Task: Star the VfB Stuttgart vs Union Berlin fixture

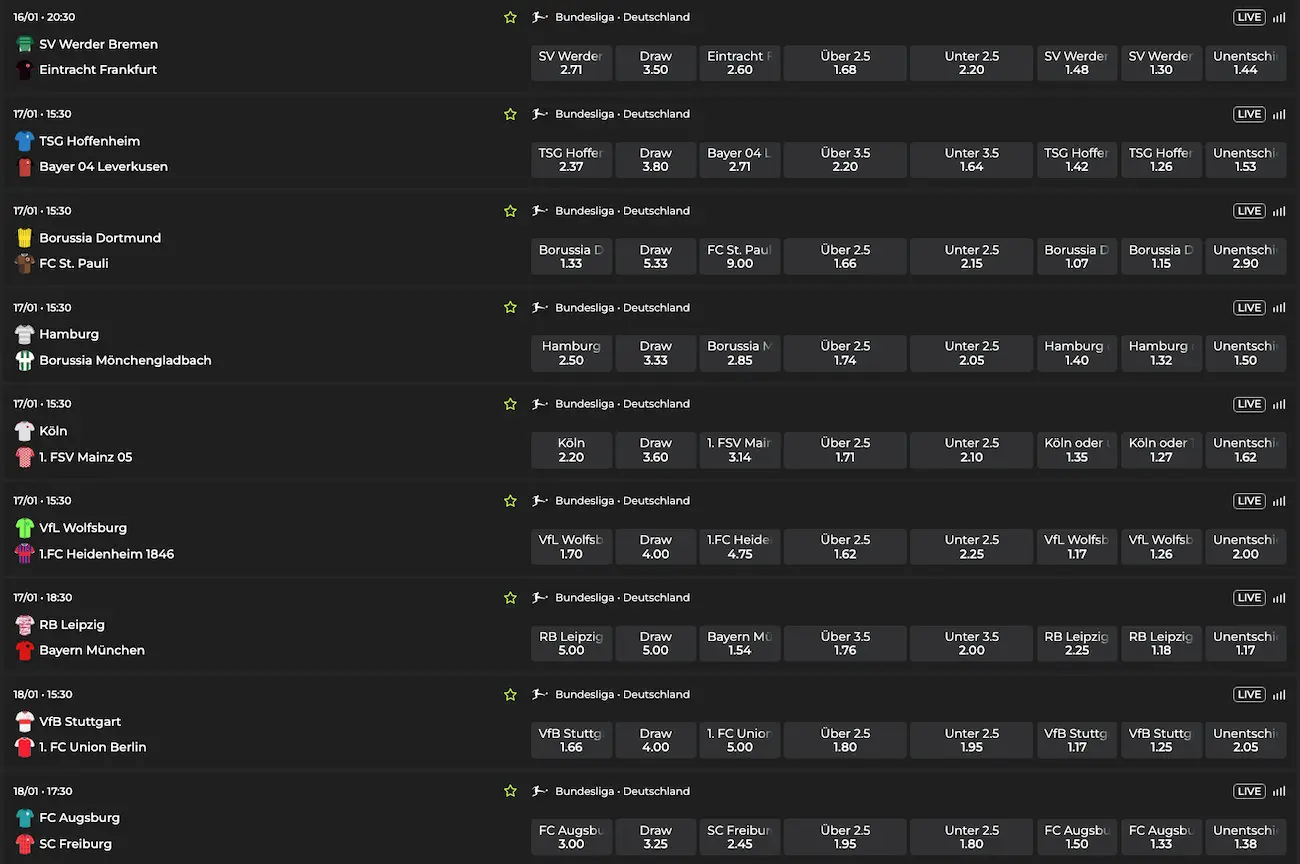Action: coord(510,694)
